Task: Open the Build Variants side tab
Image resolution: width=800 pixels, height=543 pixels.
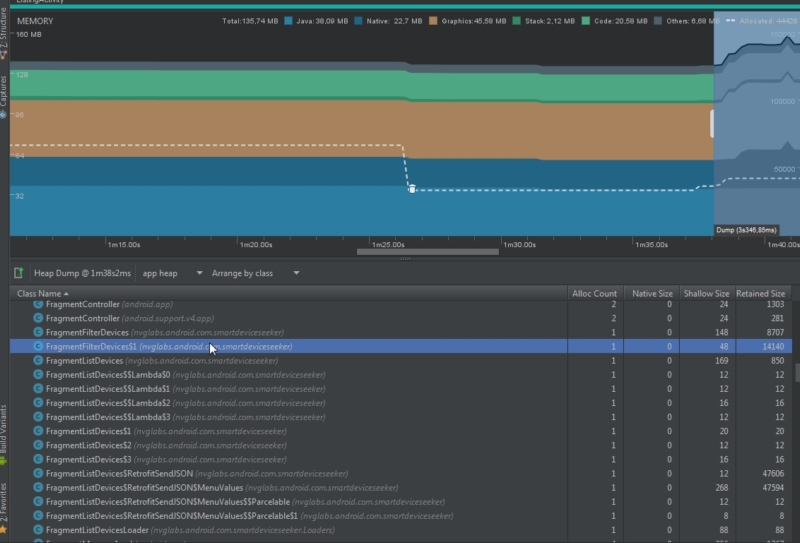Action: pos(4,434)
